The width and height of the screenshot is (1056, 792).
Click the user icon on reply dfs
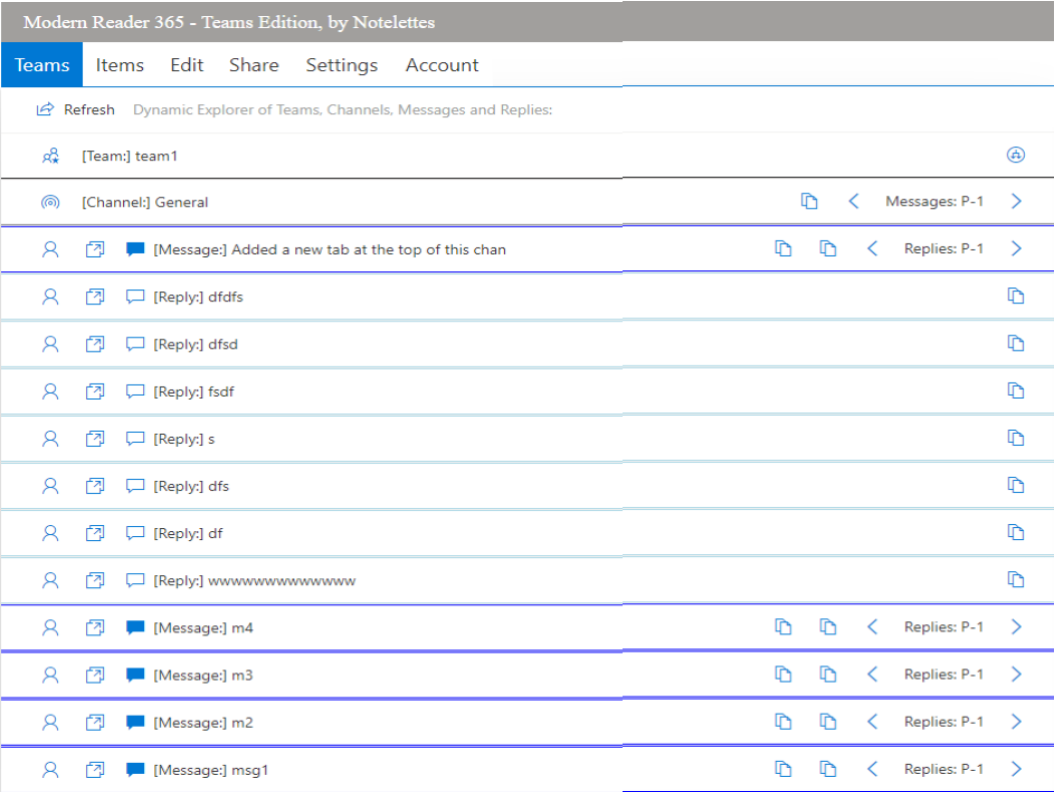(x=51, y=486)
